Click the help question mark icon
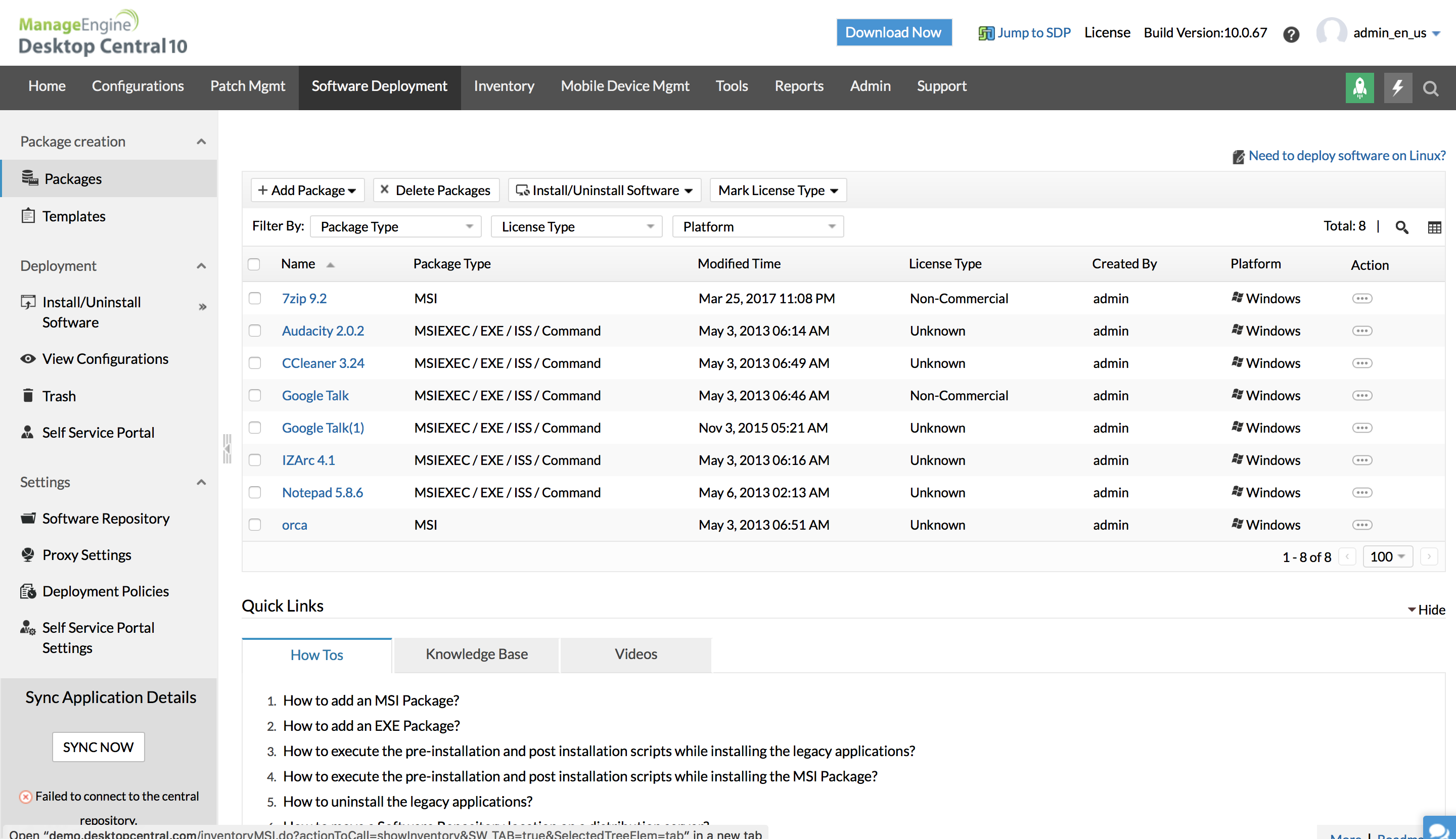1456x839 pixels. pyautogui.click(x=1291, y=34)
